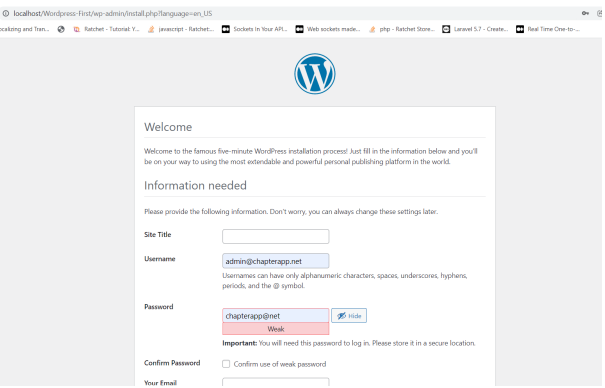The width and height of the screenshot is (605, 388).
Task: Click the saved password key icon
Action: tap(585, 13)
